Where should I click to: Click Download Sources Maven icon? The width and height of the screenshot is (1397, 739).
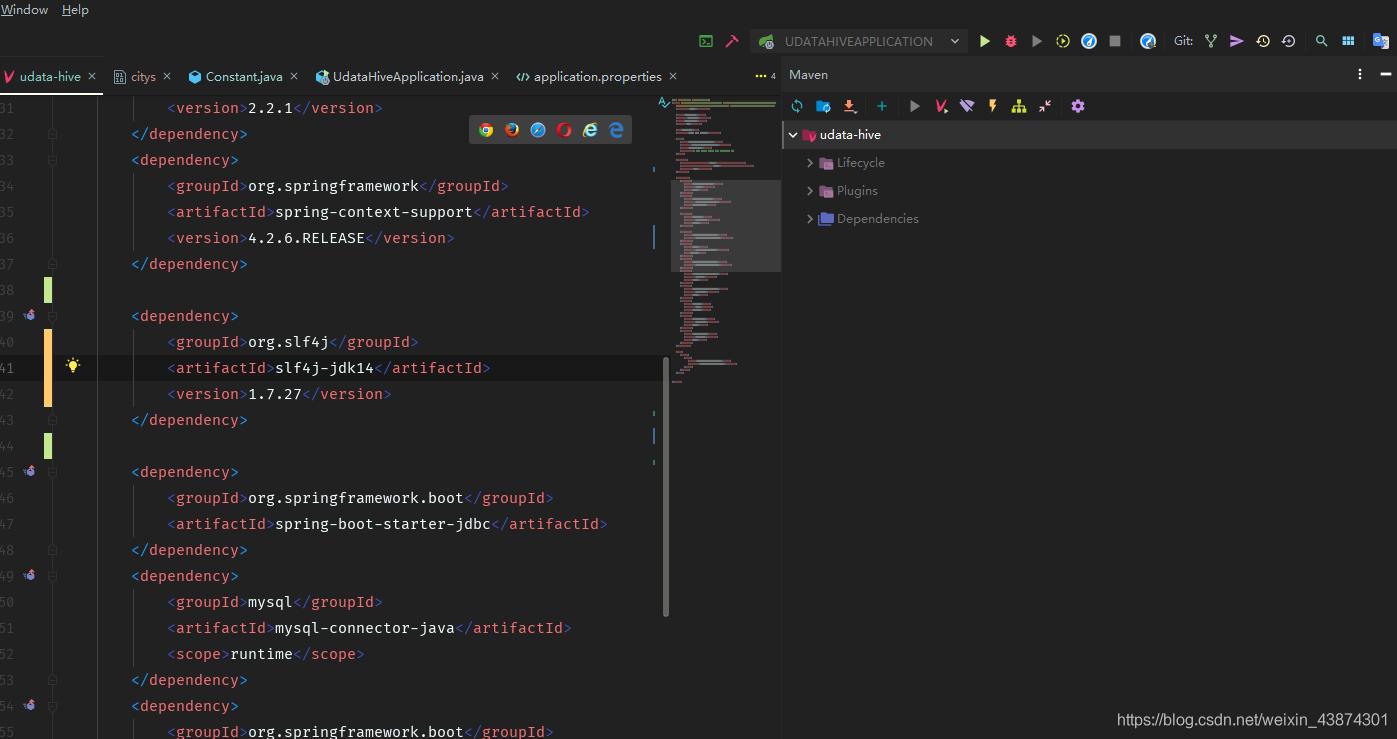(849, 106)
